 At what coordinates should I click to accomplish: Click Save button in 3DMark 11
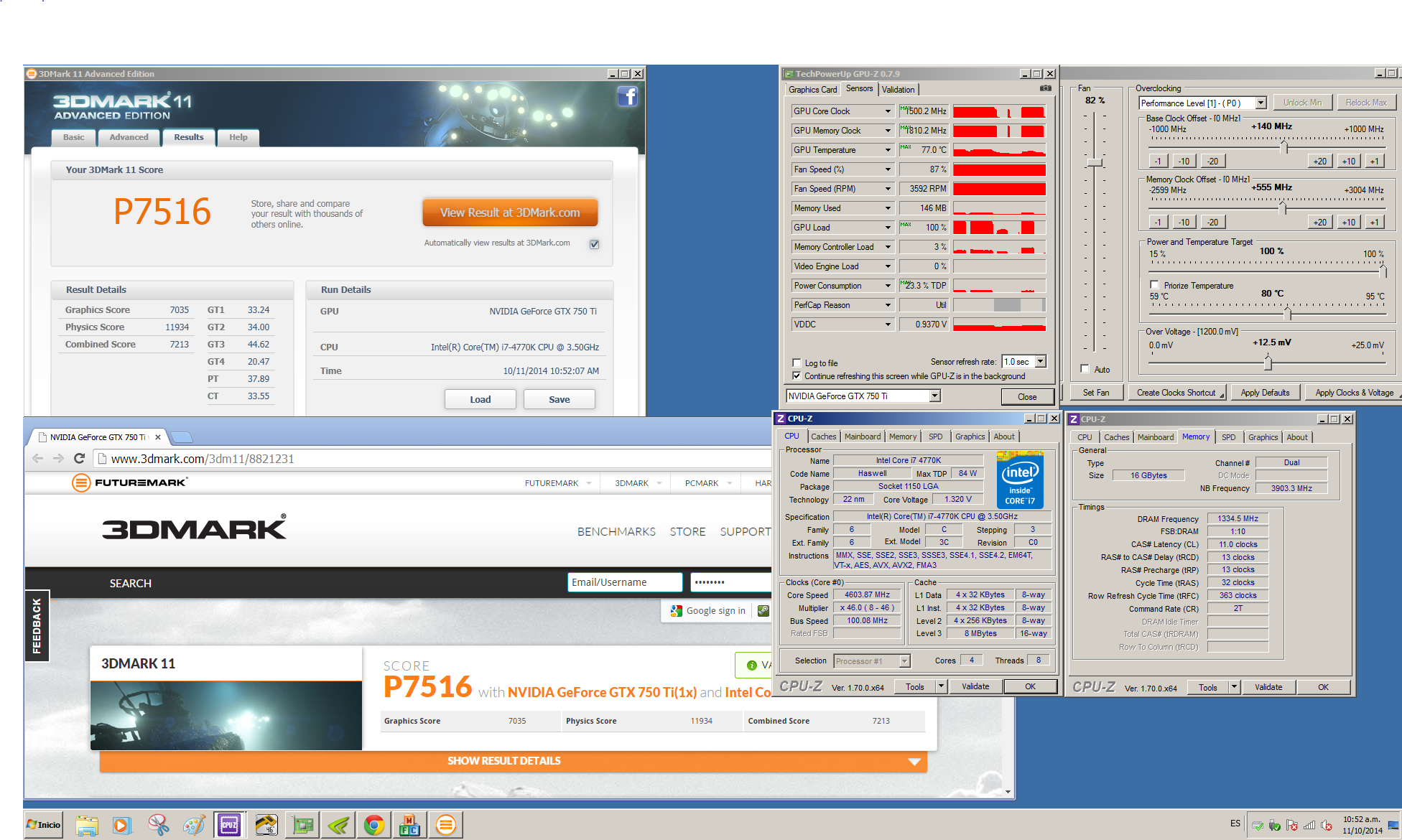[x=560, y=399]
